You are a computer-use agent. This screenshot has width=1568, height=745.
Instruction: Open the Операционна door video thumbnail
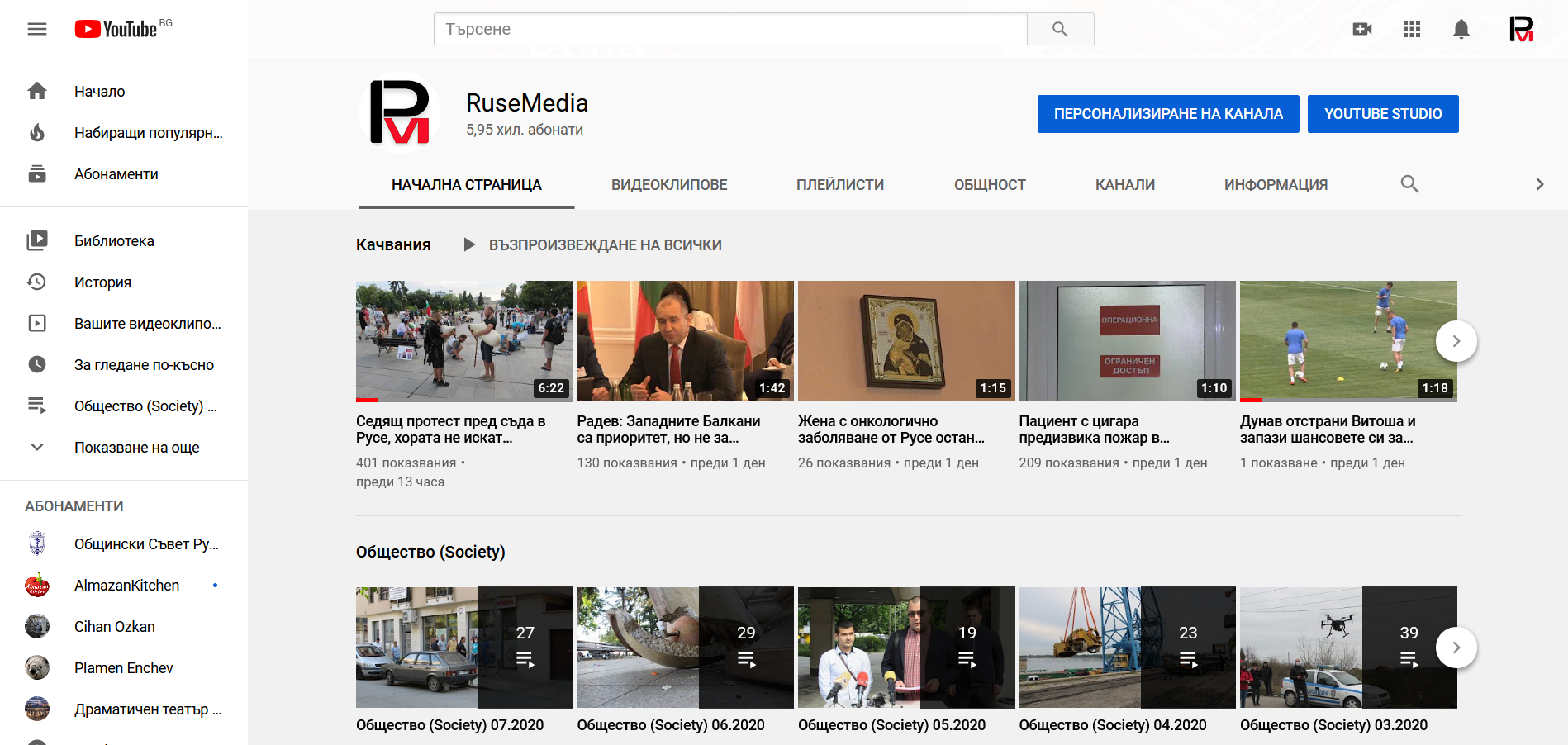click(1128, 341)
